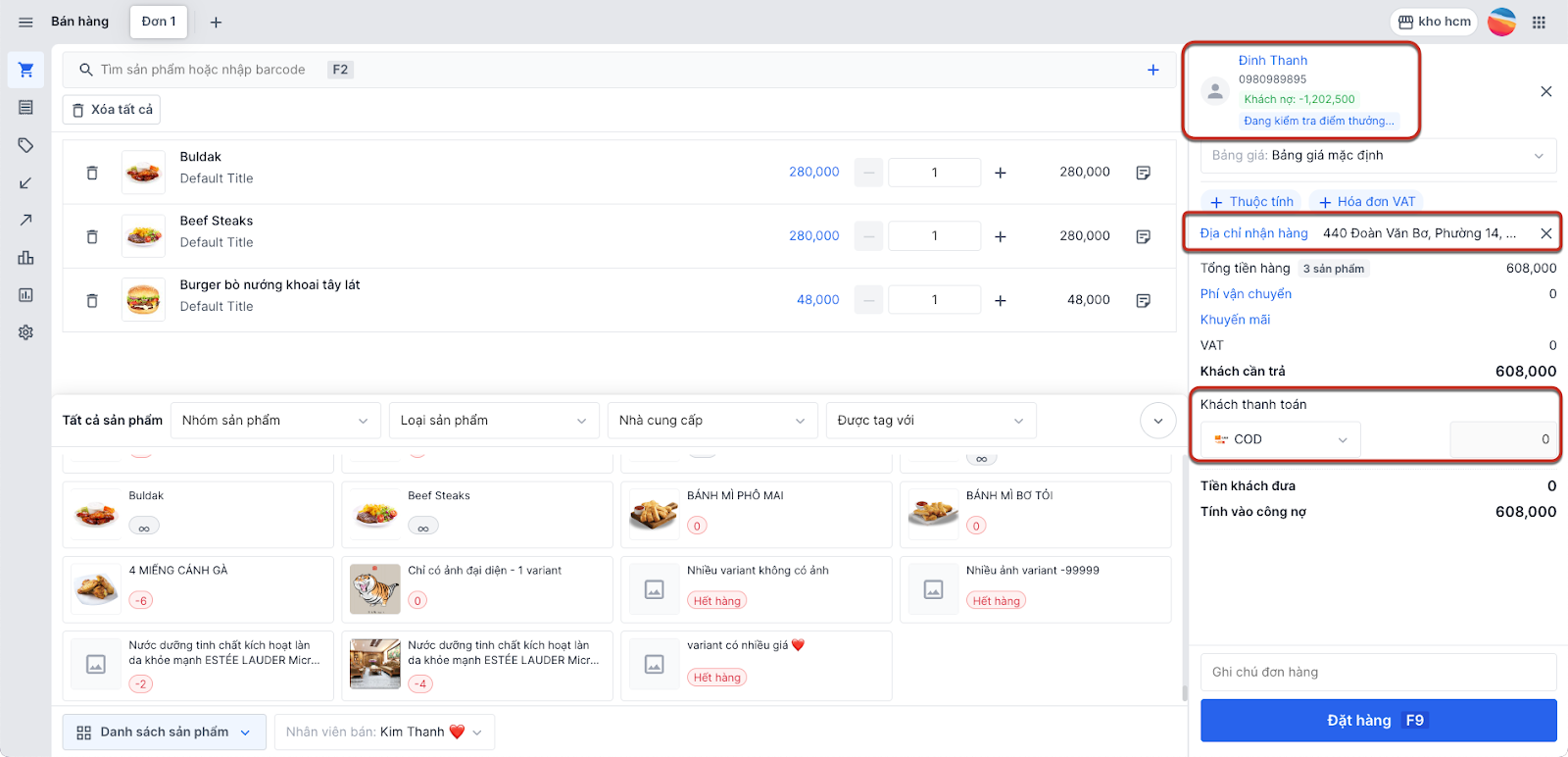Open the Khuyến mãi promotion link
Screen dimensions: 1568x757
(1235, 320)
